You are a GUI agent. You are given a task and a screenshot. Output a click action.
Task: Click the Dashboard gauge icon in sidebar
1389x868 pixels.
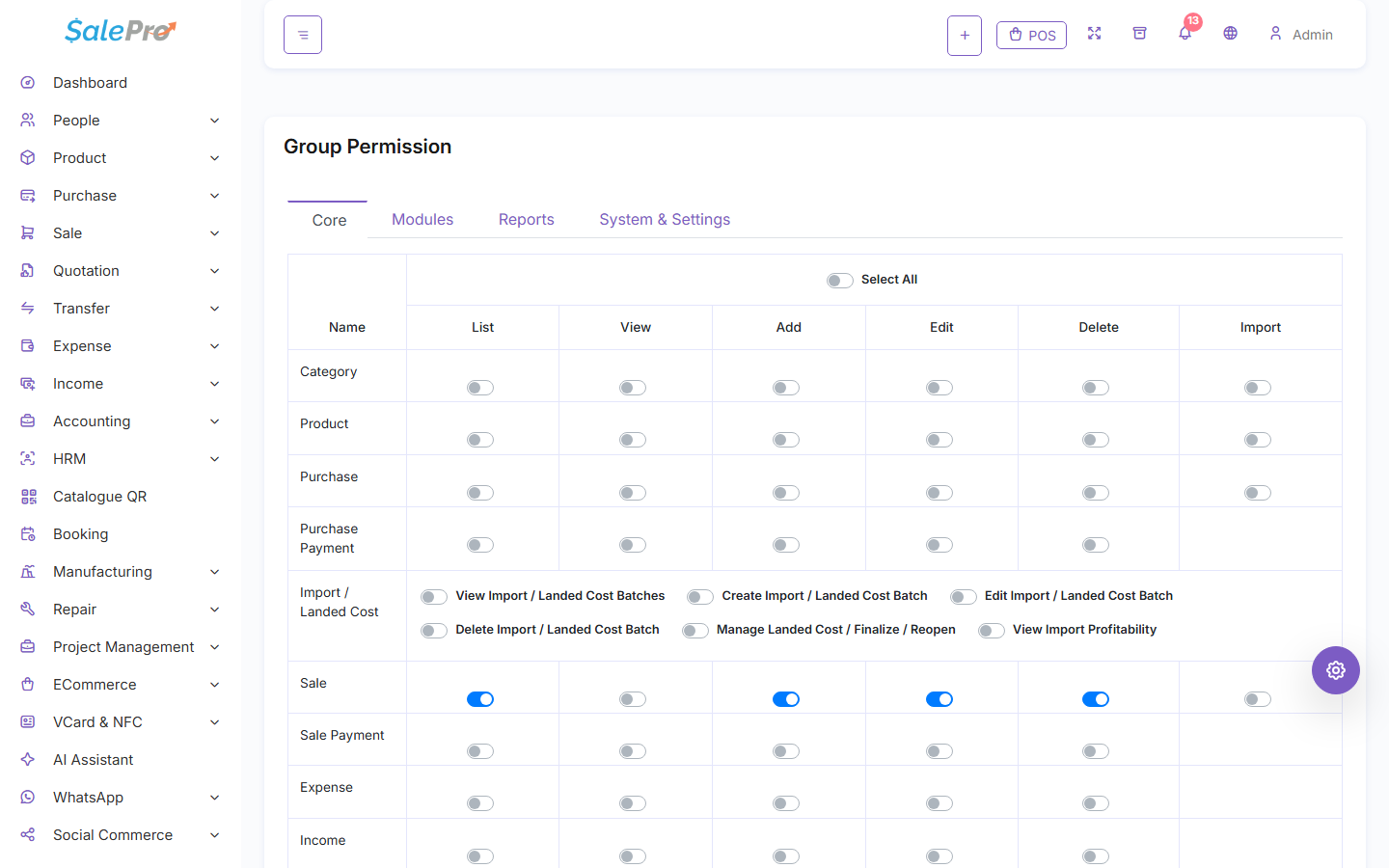pyautogui.click(x=28, y=83)
